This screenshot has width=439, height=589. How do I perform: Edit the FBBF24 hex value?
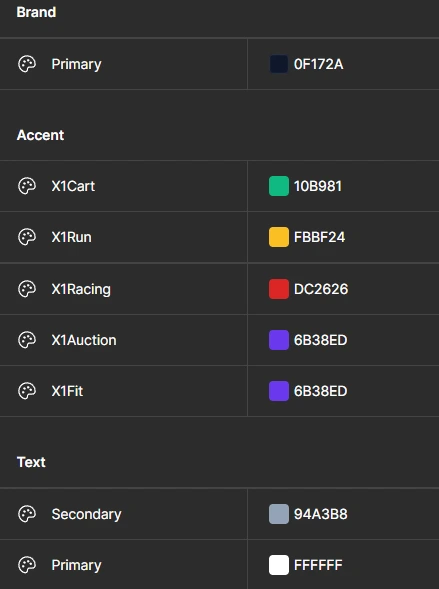click(x=319, y=237)
